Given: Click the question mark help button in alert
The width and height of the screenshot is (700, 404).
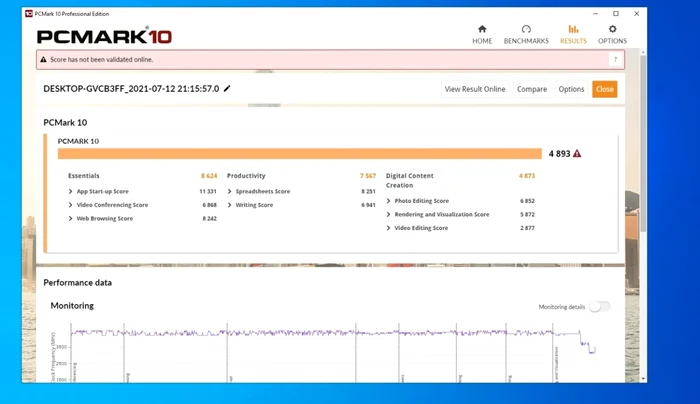Looking at the screenshot, I should [615, 59].
